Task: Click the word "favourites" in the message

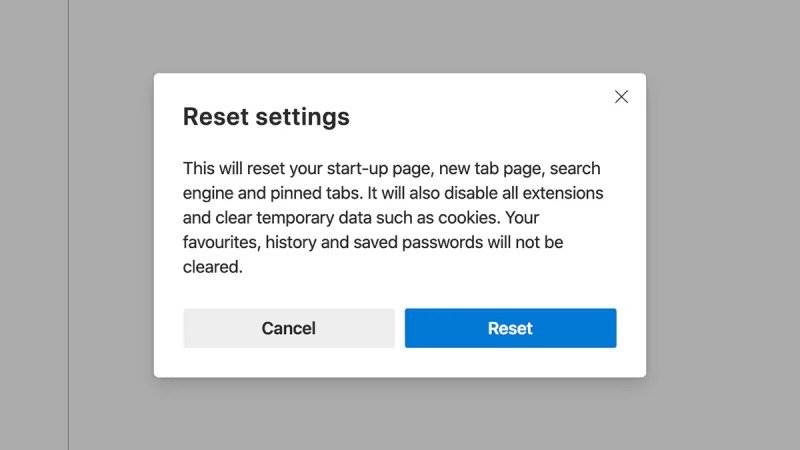Action: click(220, 242)
